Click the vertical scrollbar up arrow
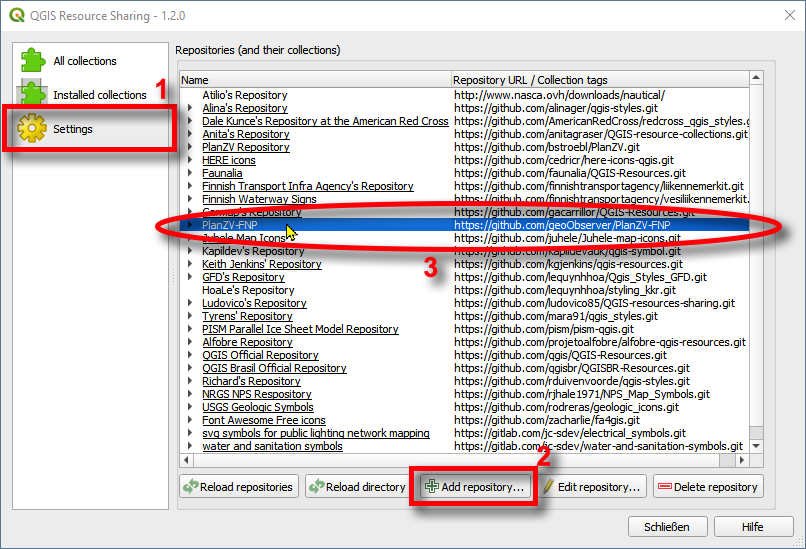 pyautogui.click(x=756, y=79)
